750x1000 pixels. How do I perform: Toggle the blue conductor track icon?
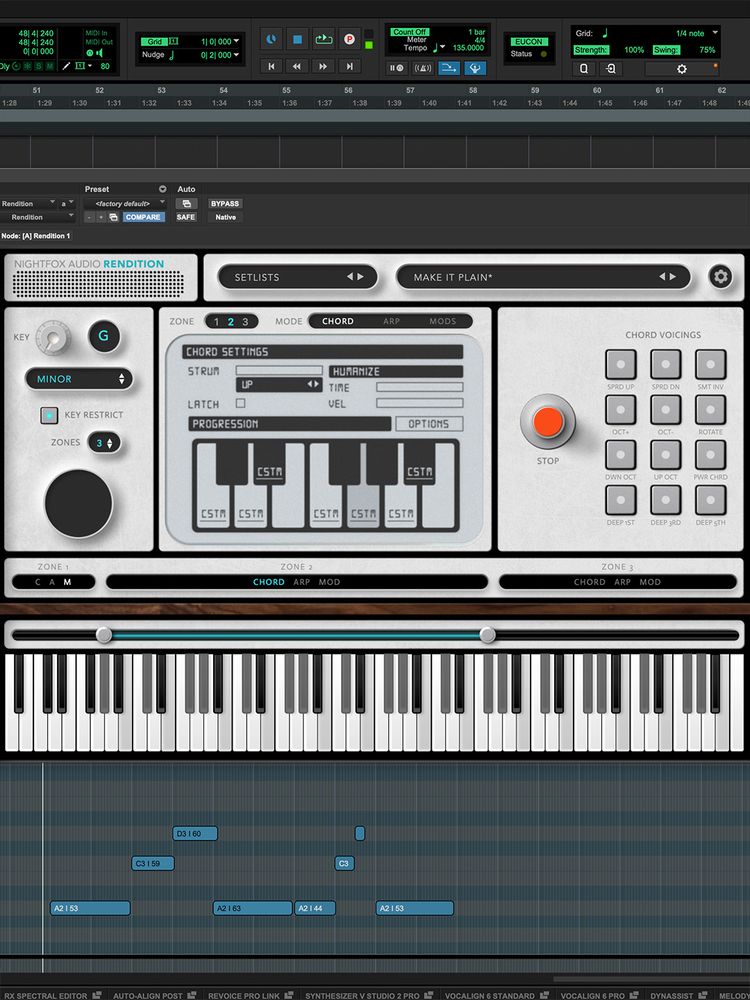[474, 68]
